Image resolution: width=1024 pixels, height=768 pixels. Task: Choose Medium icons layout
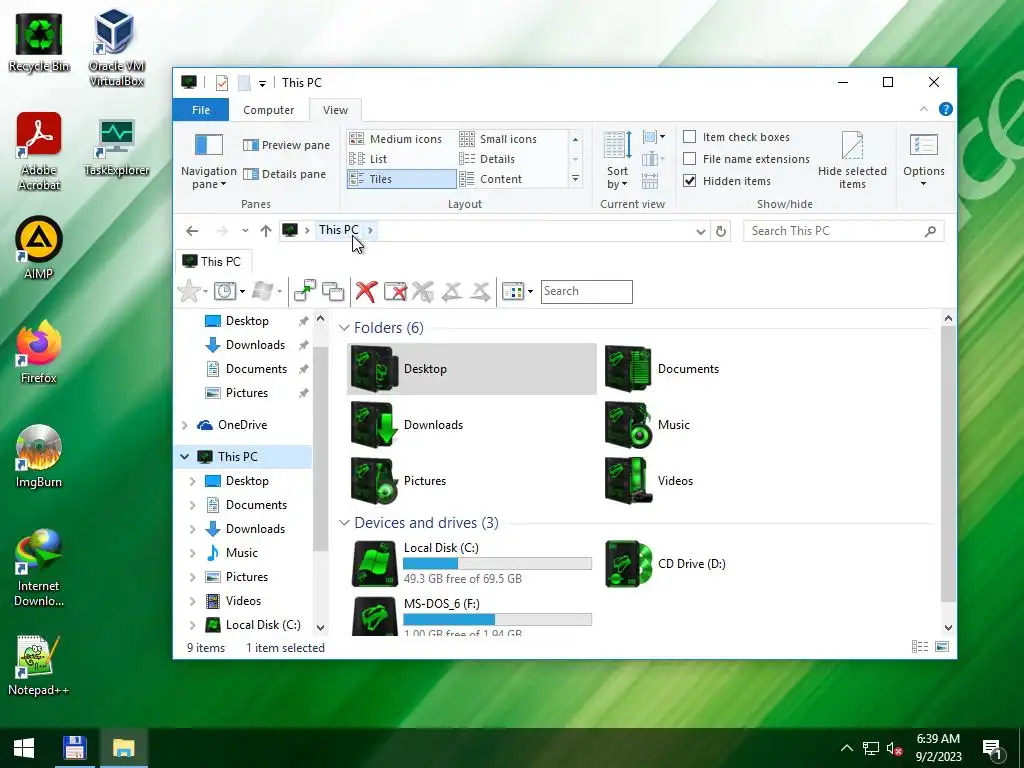(400, 138)
